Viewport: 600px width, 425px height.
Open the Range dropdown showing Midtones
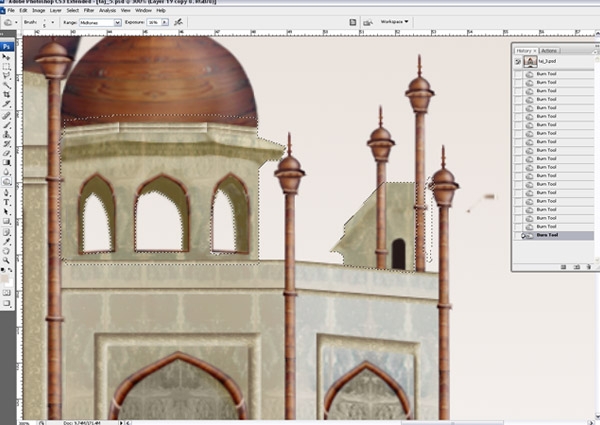tap(100, 23)
